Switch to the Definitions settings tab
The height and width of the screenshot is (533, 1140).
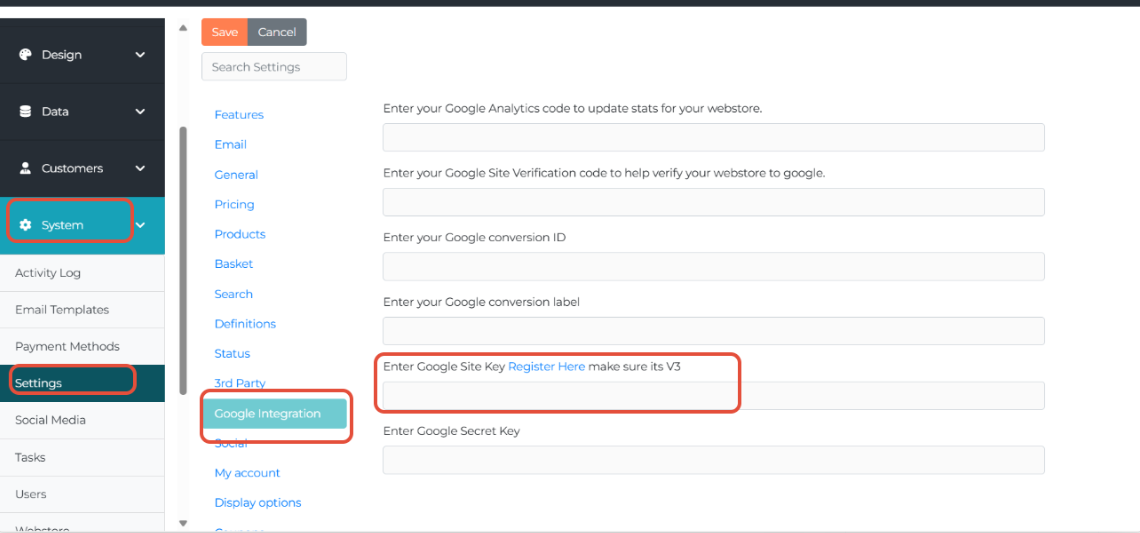[245, 324]
